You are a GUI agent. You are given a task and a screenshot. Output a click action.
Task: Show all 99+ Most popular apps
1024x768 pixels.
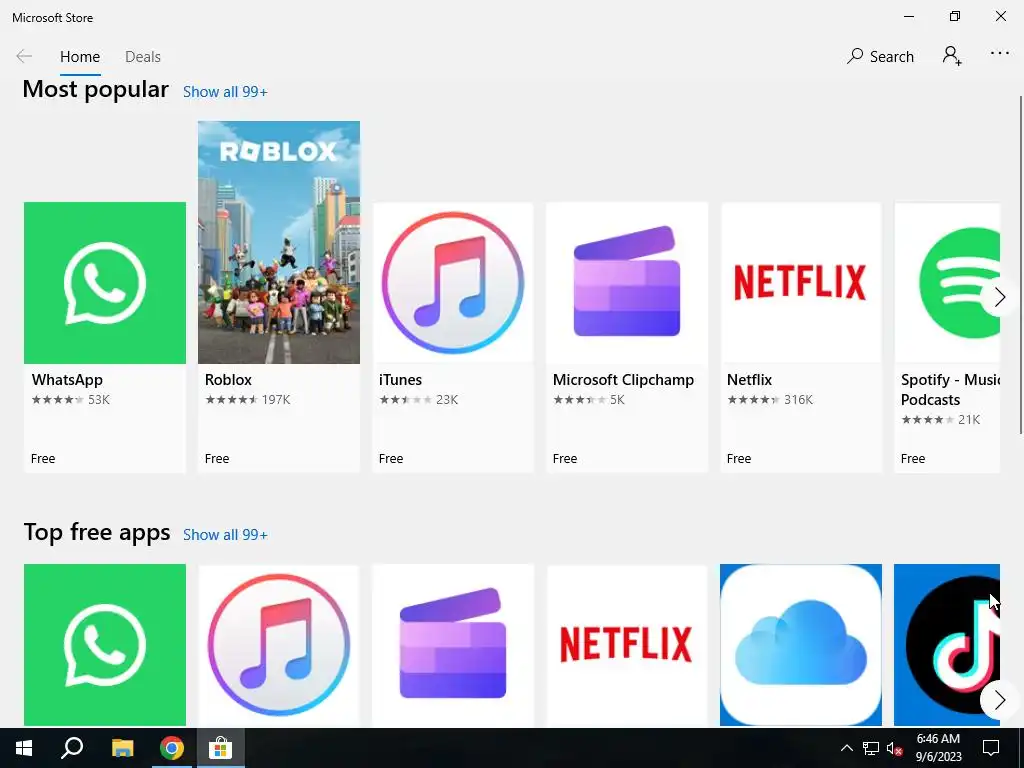pos(225,92)
